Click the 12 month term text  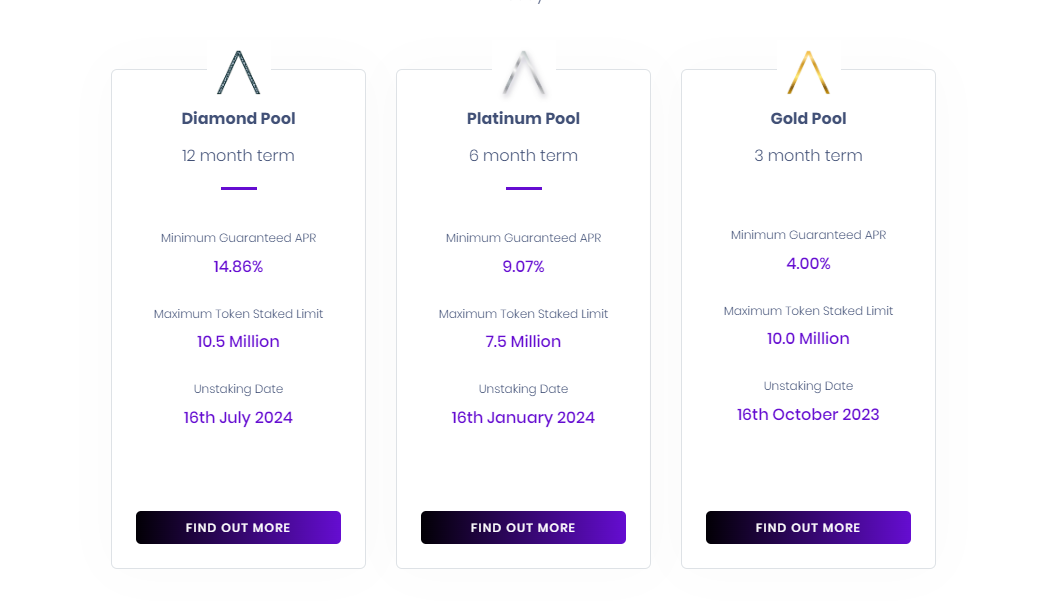238,156
